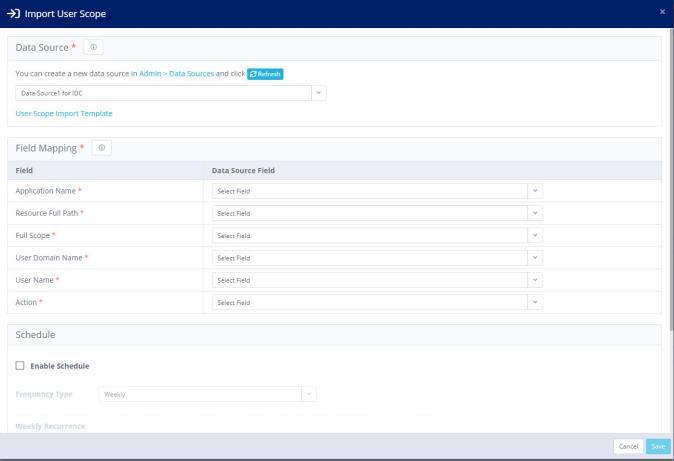Image resolution: width=674 pixels, height=461 pixels.
Task: Click the Frequency Type label
Action: click(44, 394)
